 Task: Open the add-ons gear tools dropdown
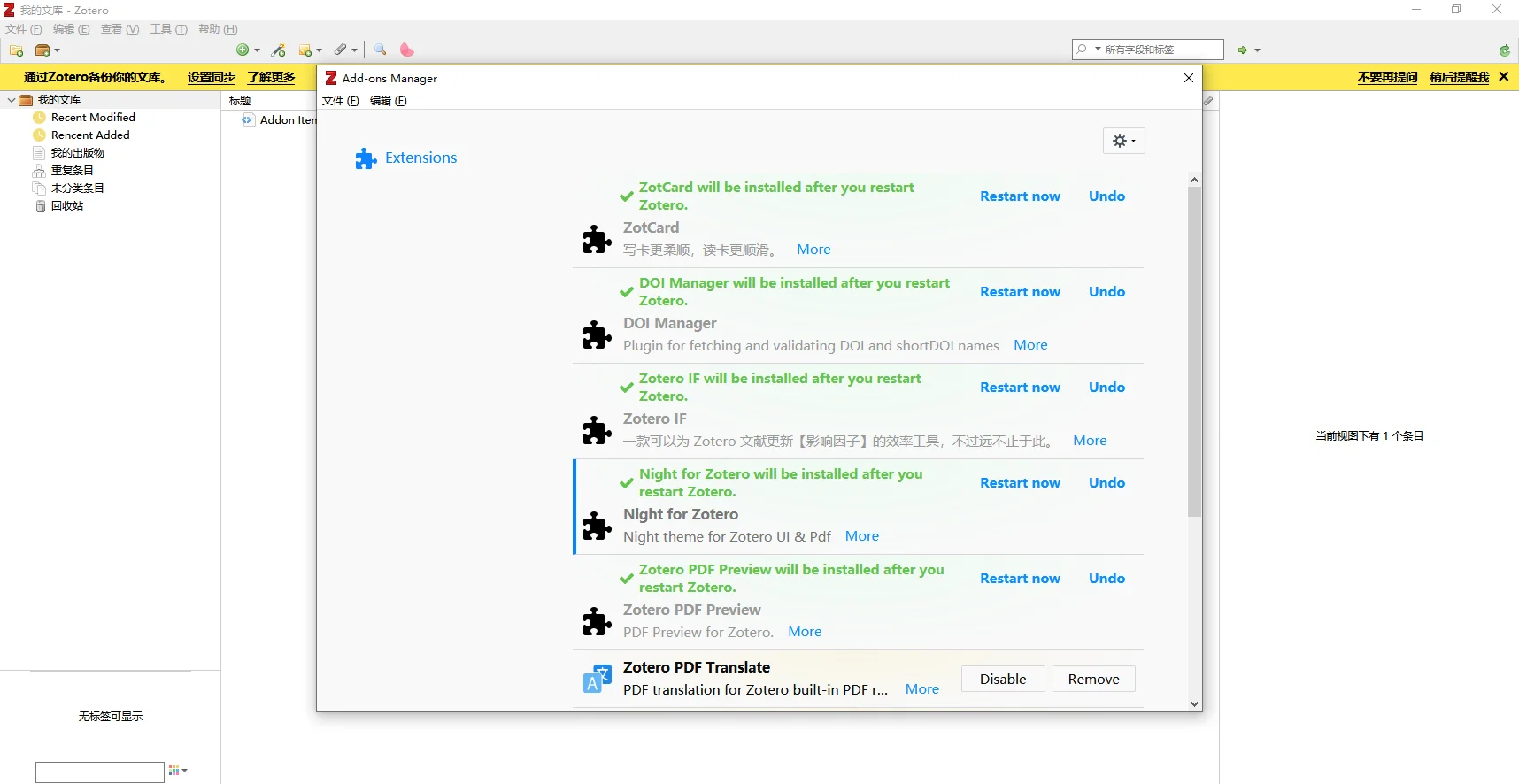click(x=1123, y=141)
